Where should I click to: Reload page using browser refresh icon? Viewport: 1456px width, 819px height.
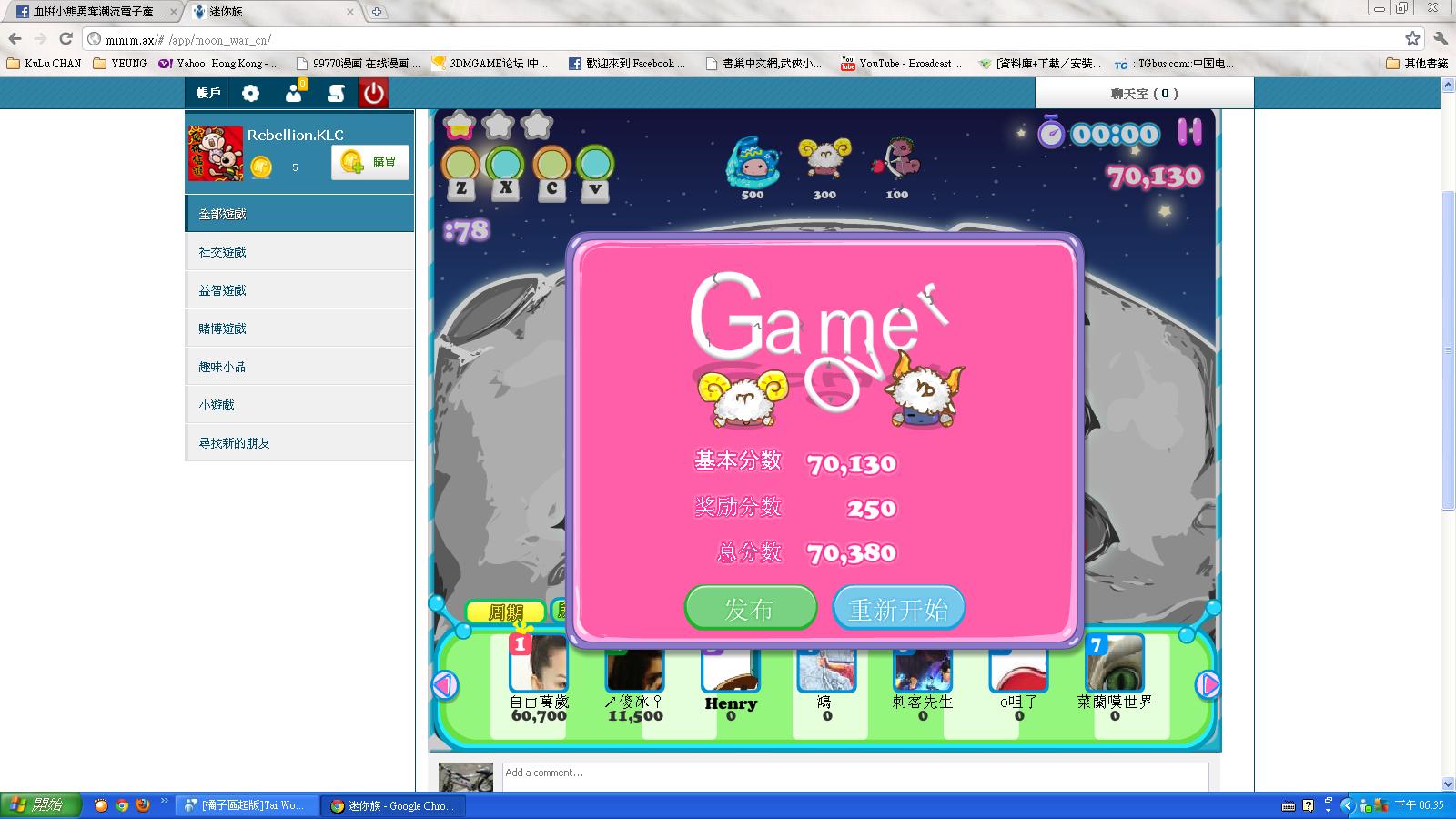(66, 38)
